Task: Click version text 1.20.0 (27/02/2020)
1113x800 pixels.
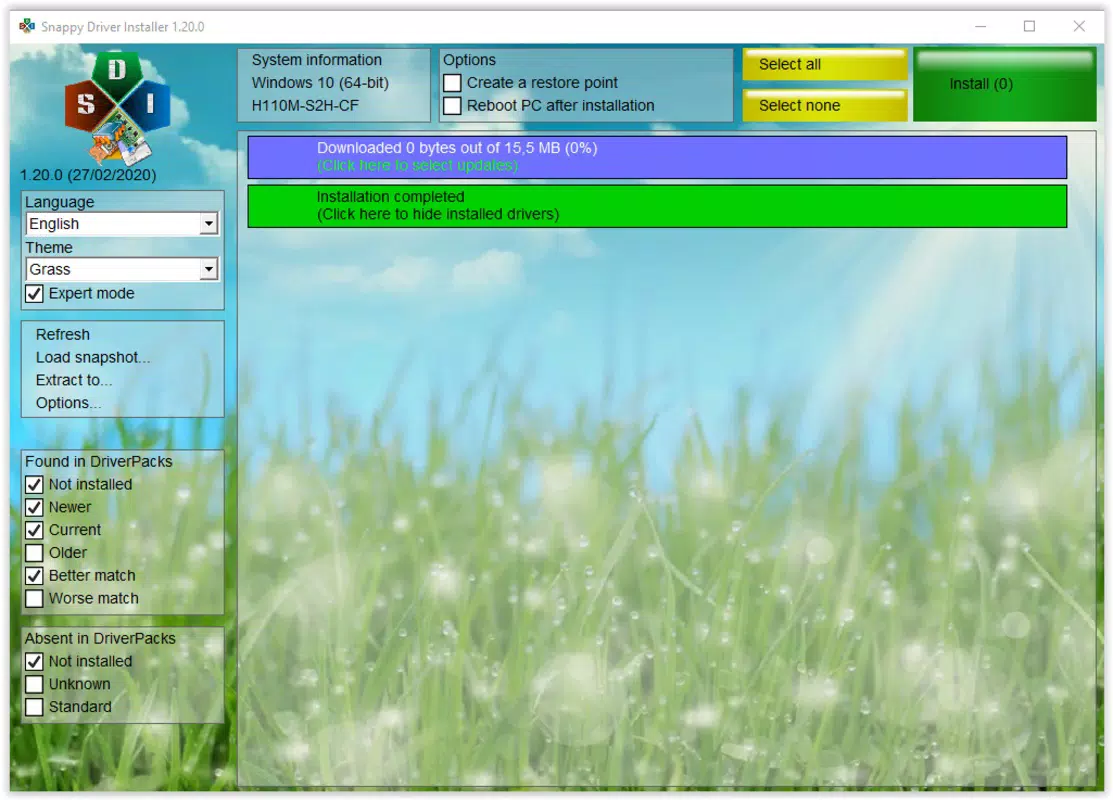Action: (x=88, y=175)
